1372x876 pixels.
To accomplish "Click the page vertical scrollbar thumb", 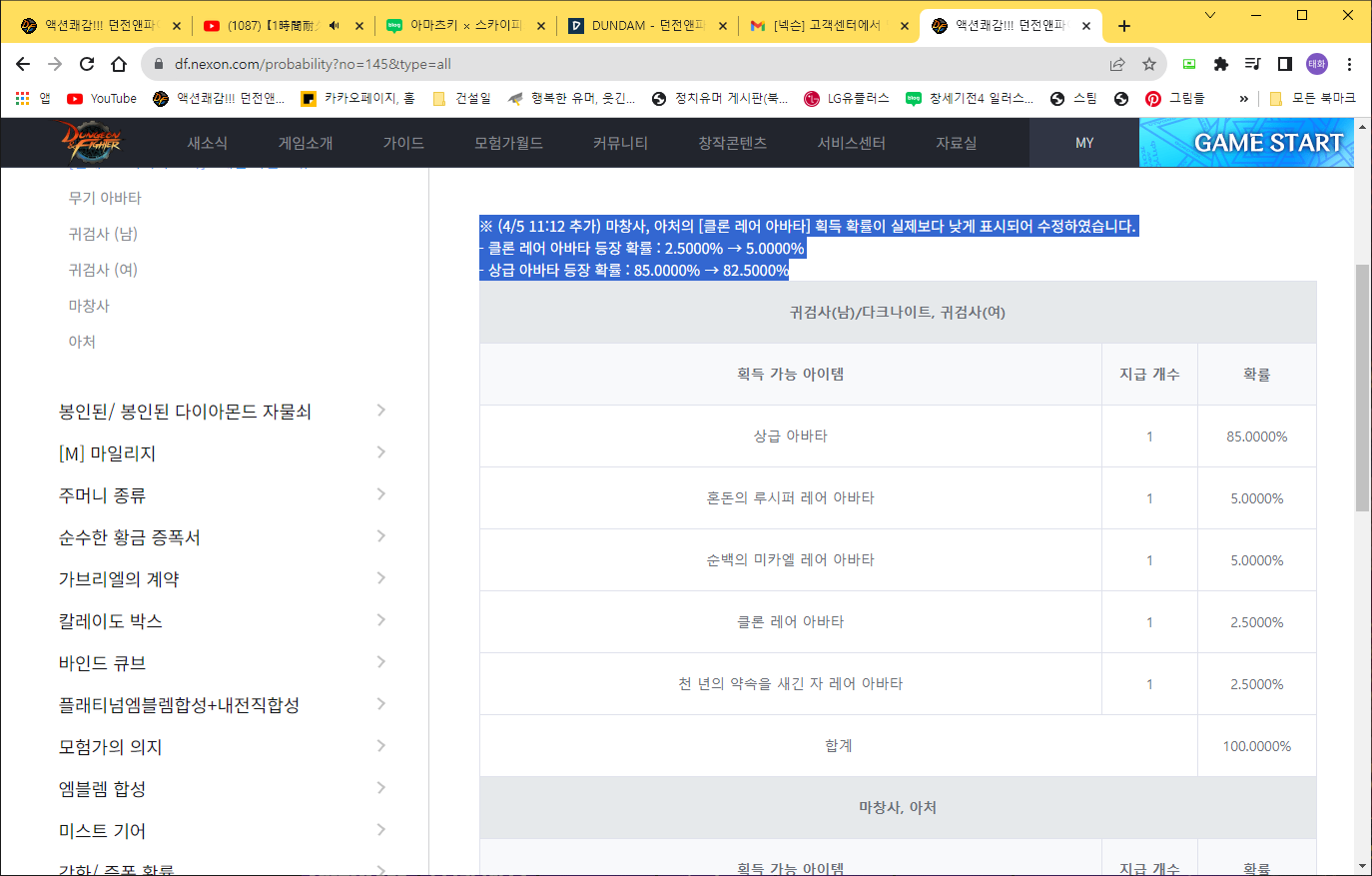I will 1362,390.
